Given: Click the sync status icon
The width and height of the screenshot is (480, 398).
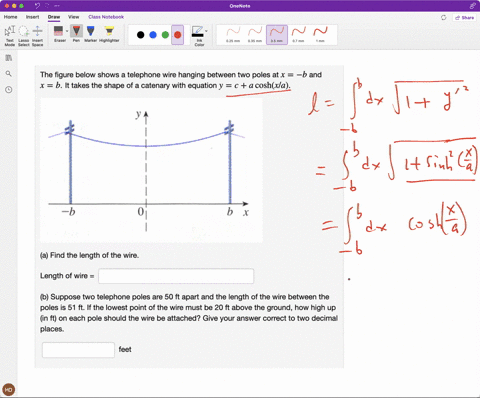Looking at the screenshot, I should (x=443, y=17).
